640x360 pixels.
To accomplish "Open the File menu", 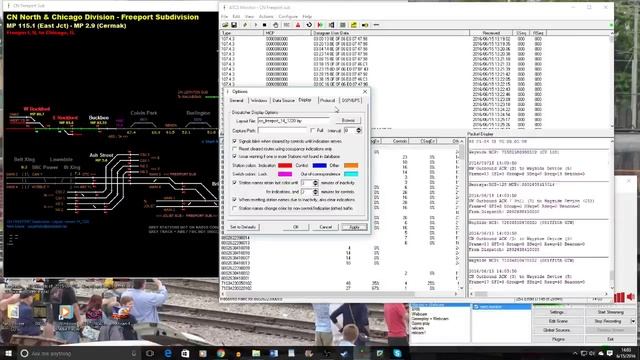I will click(224, 16).
